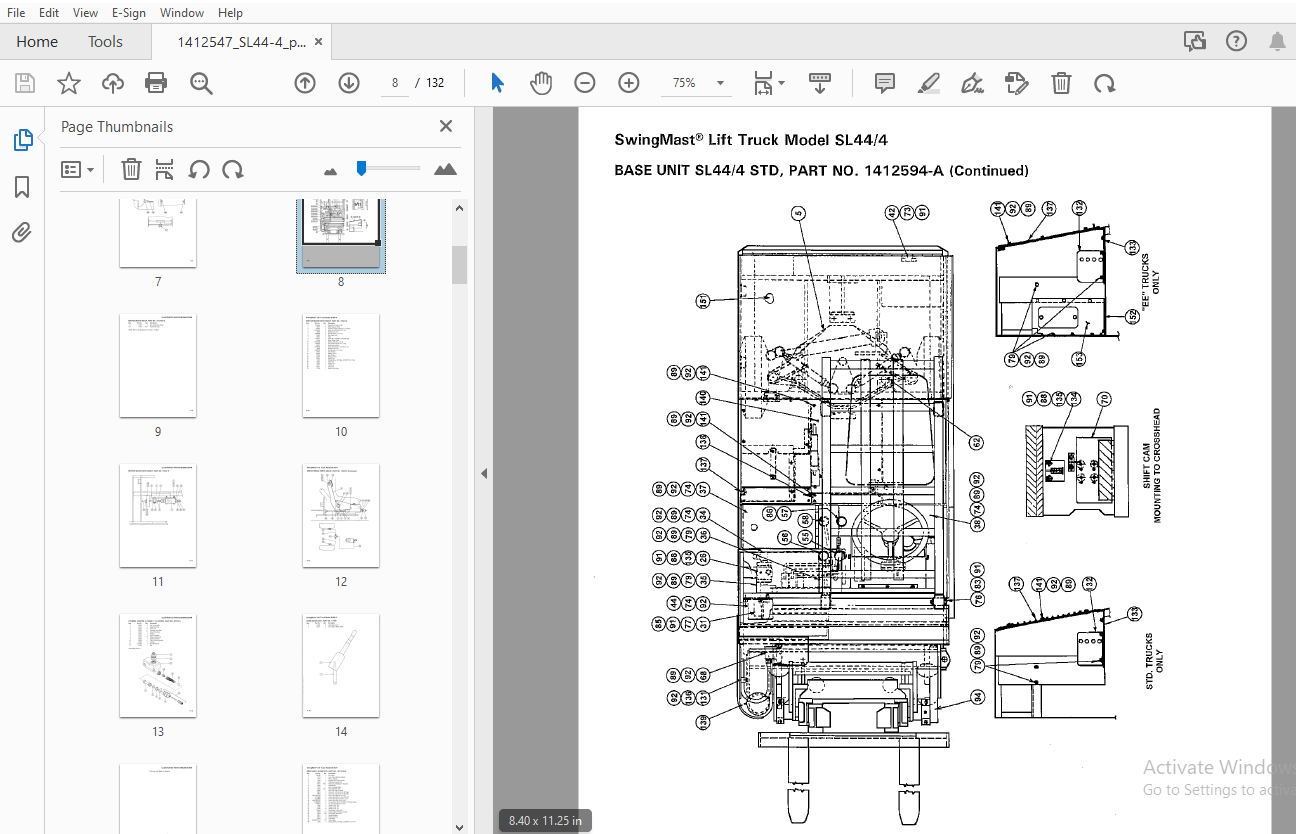Open the File menu

[16, 13]
